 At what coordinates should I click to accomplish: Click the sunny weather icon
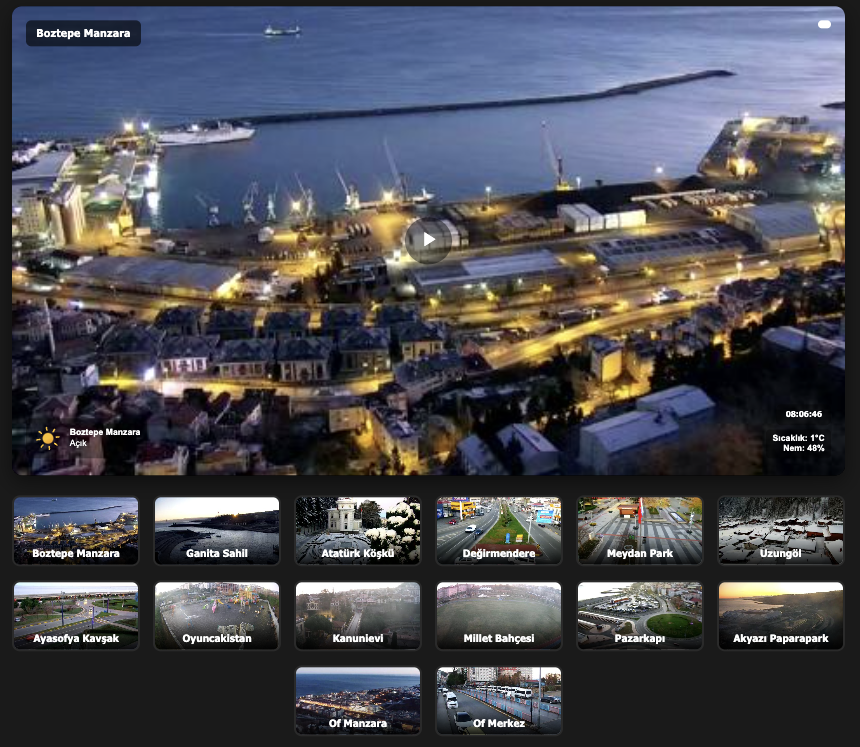click(x=47, y=438)
